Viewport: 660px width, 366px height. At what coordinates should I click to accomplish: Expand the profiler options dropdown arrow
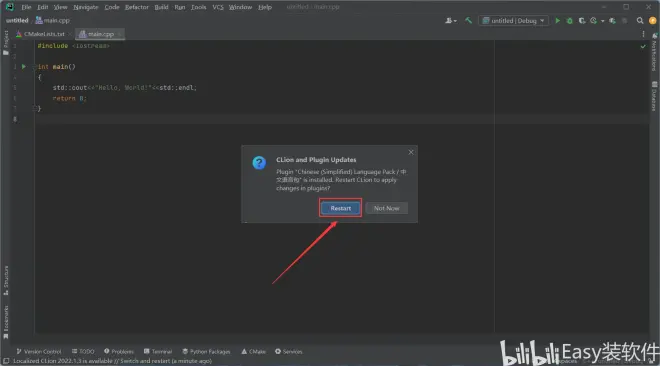click(x=602, y=21)
